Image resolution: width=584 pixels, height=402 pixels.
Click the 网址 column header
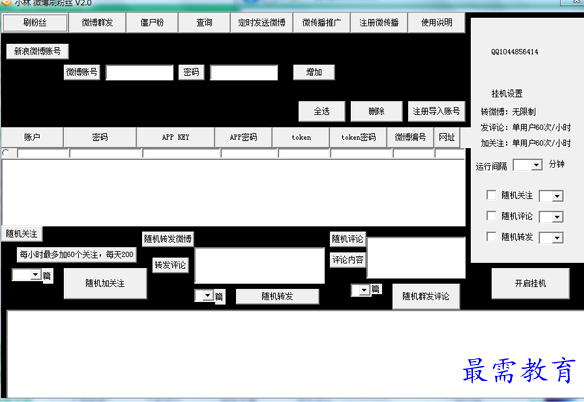coord(447,137)
